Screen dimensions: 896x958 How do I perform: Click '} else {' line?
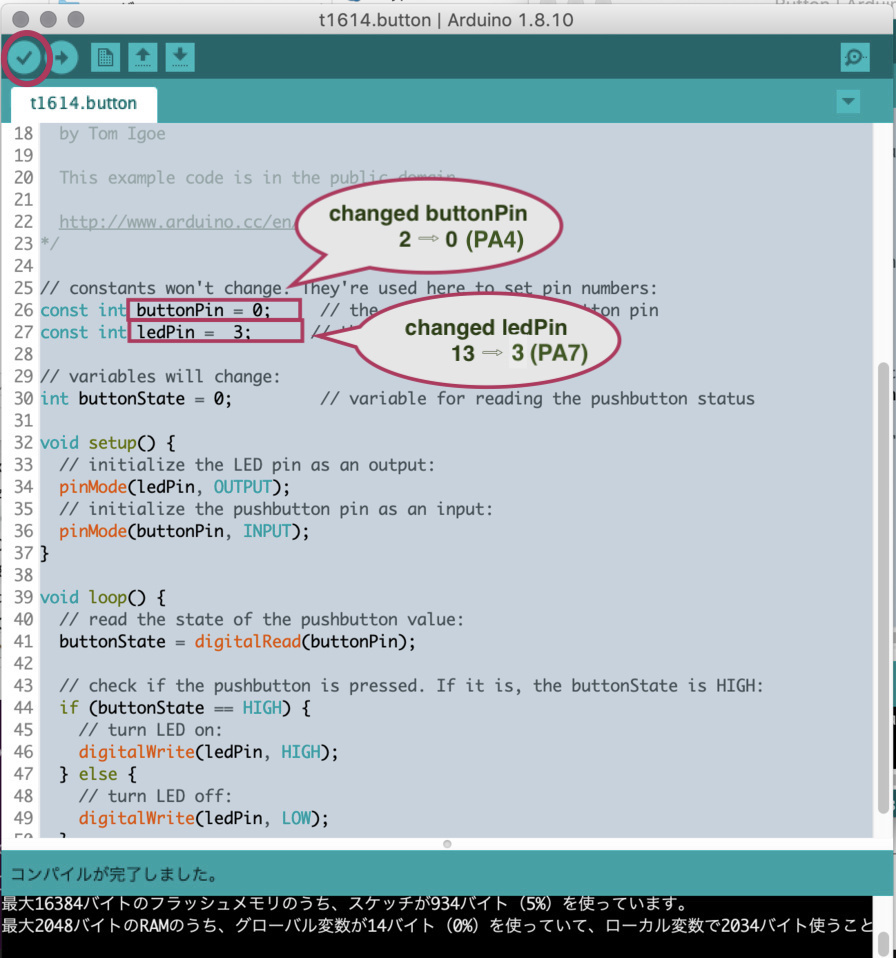[98, 774]
